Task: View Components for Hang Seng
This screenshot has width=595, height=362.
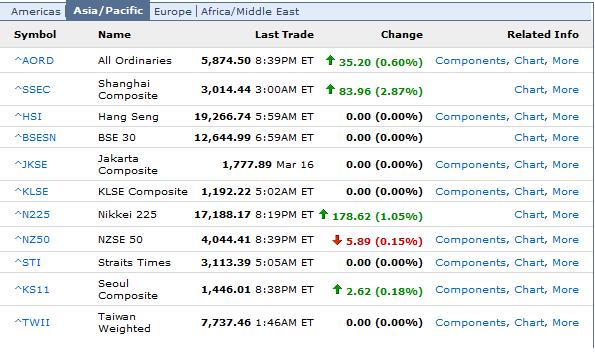Action: (470, 116)
